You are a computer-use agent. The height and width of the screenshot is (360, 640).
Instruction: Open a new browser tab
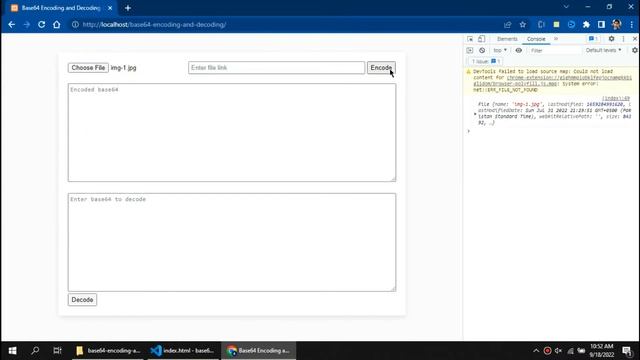[x=128, y=8]
